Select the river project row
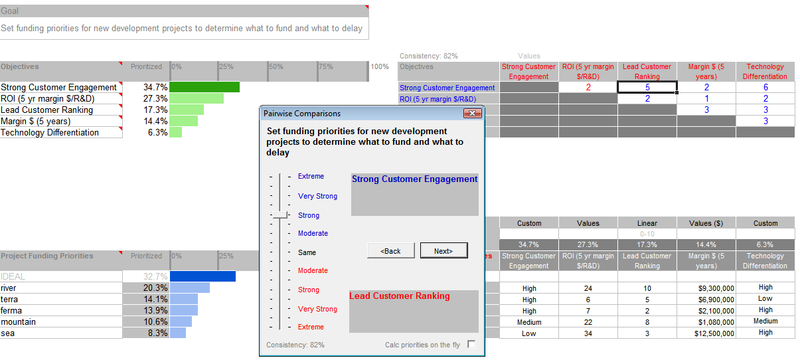This screenshot has width=800, height=360. coord(61,288)
